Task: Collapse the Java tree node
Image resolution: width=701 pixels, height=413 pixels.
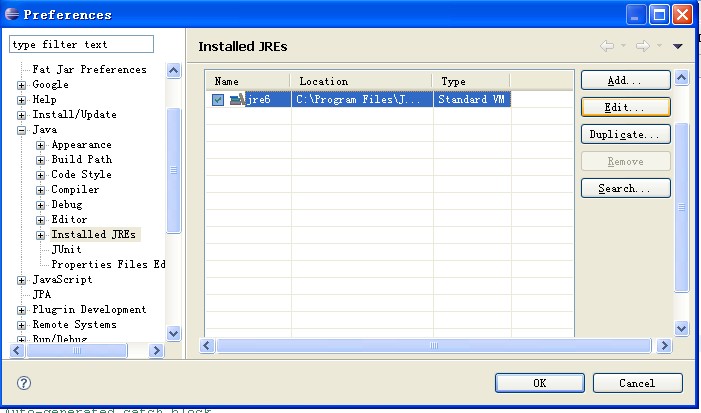Action: (22, 130)
